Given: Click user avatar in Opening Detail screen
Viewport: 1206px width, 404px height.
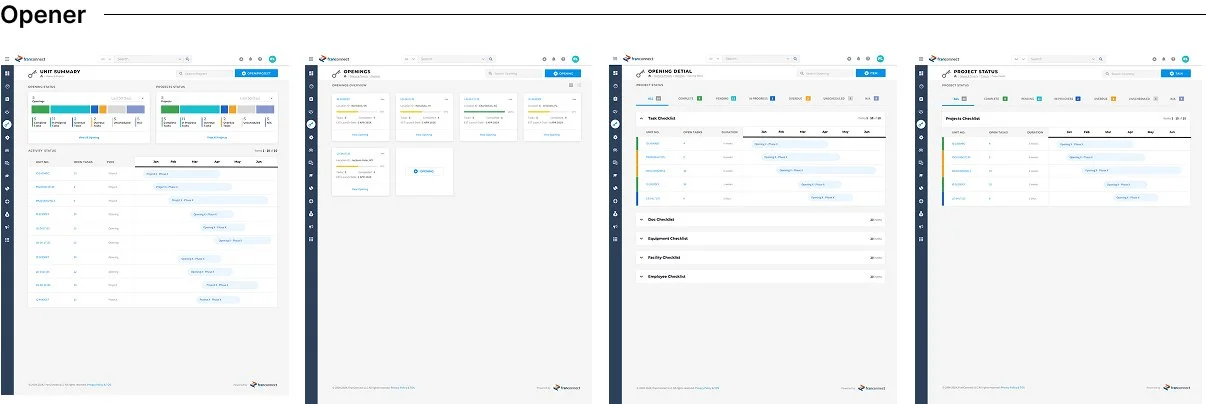Looking at the screenshot, I should point(880,59).
